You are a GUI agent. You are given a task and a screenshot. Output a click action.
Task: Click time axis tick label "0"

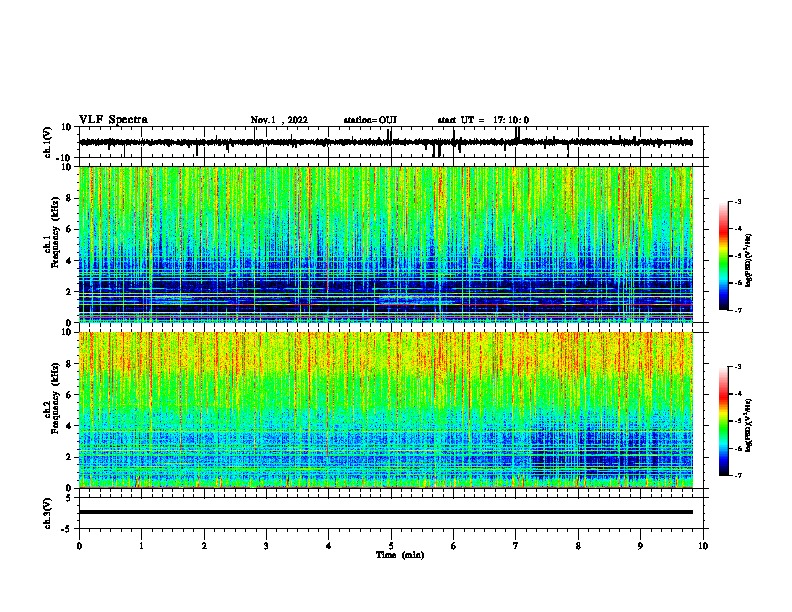click(x=79, y=546)
